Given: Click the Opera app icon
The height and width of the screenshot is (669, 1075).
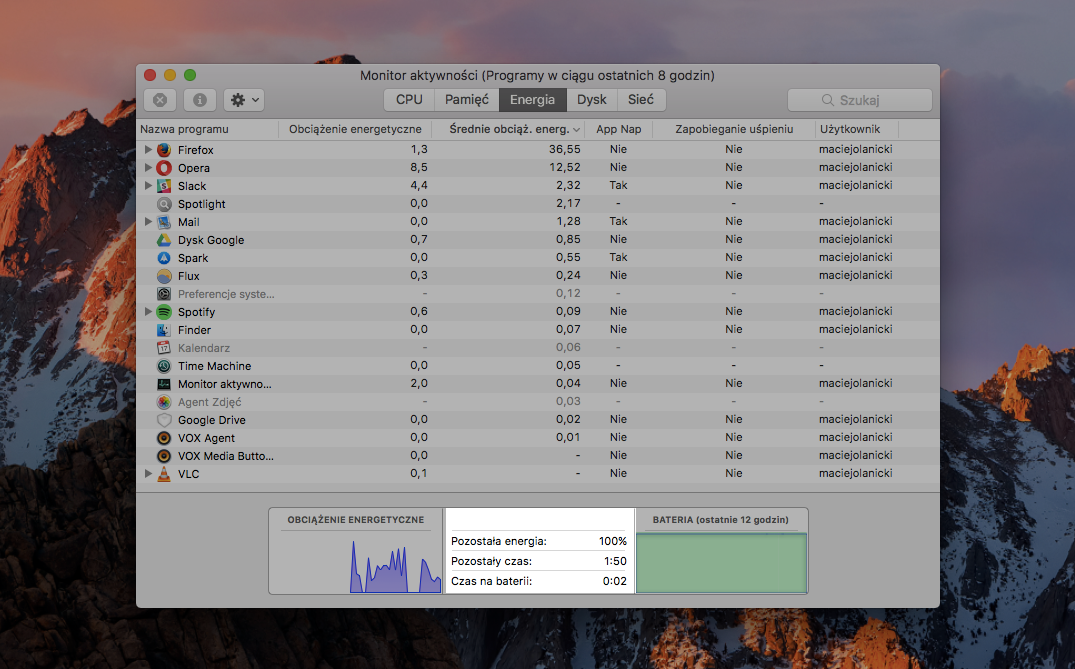Looking at the screenshot, I should coord(164,168).
